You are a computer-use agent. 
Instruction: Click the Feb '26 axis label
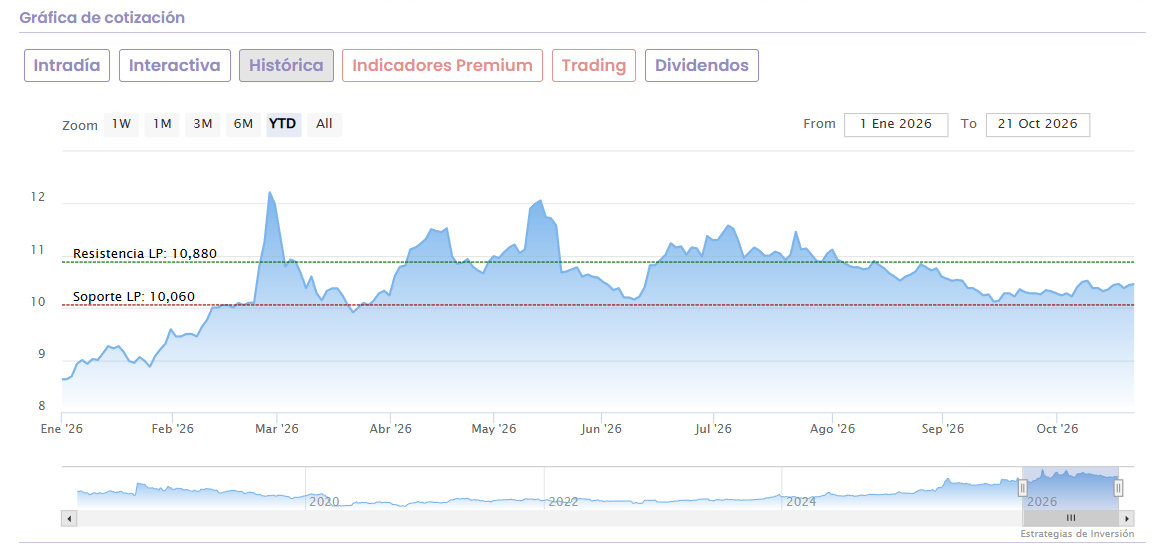coord(172,428)
